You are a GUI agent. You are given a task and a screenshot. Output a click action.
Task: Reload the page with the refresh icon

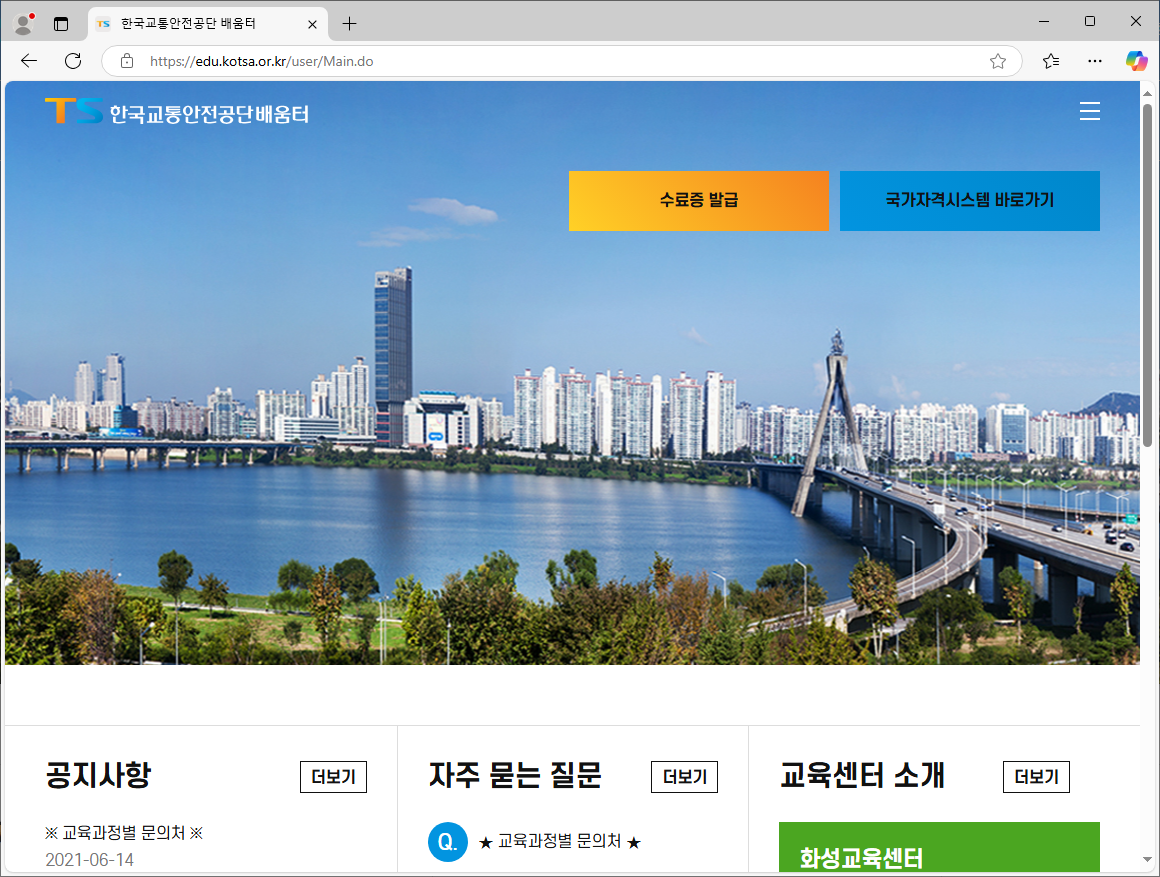click(x=72, y=60)
